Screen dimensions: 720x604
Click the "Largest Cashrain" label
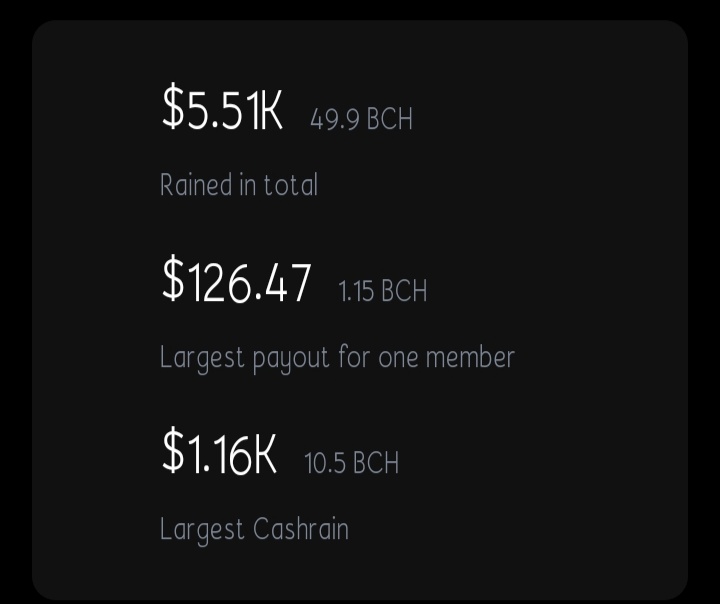(x=254, y=530)
